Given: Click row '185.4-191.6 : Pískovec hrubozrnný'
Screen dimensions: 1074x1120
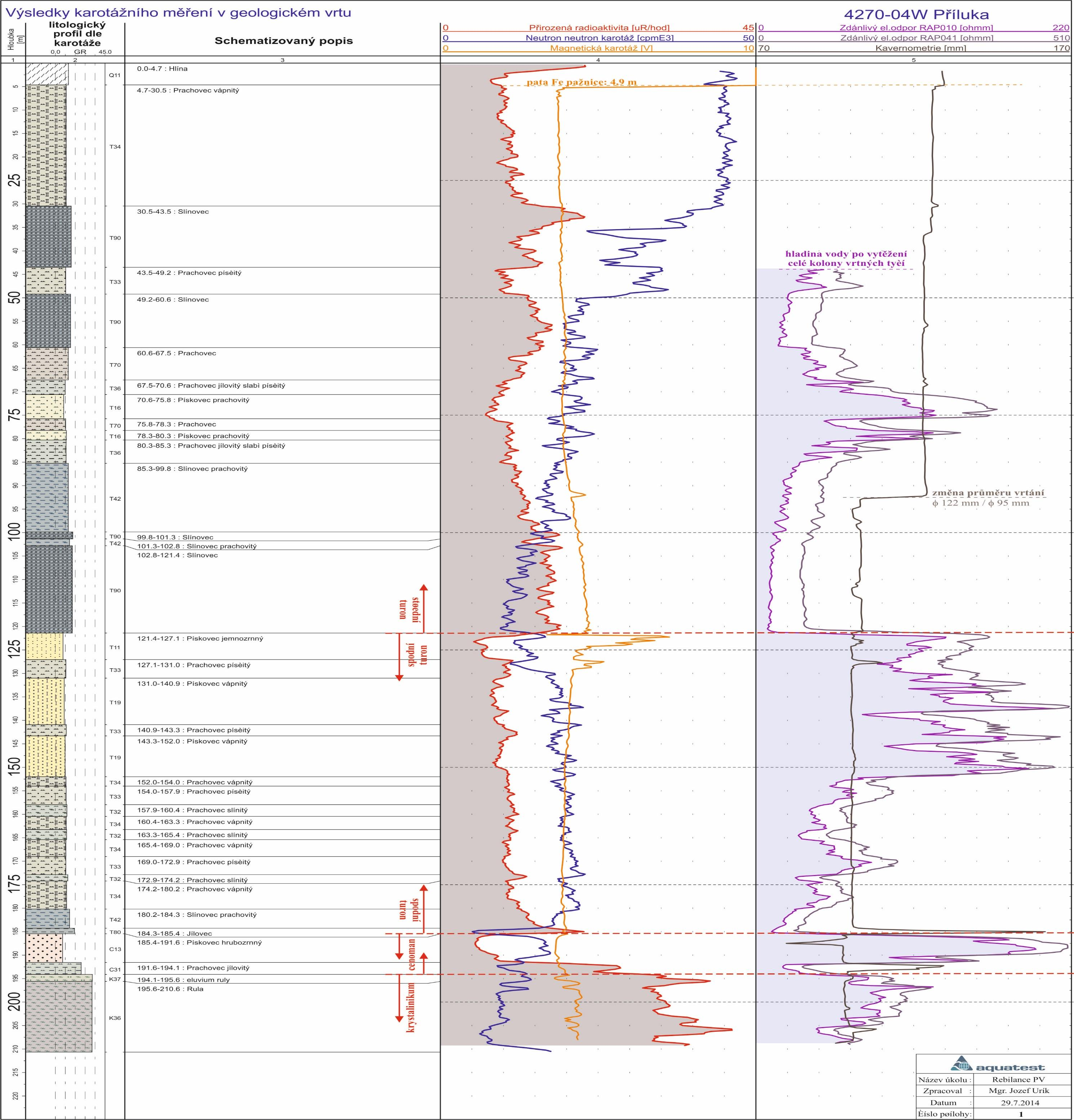Looking at the screenshot, I should click(x=200, y=942).
